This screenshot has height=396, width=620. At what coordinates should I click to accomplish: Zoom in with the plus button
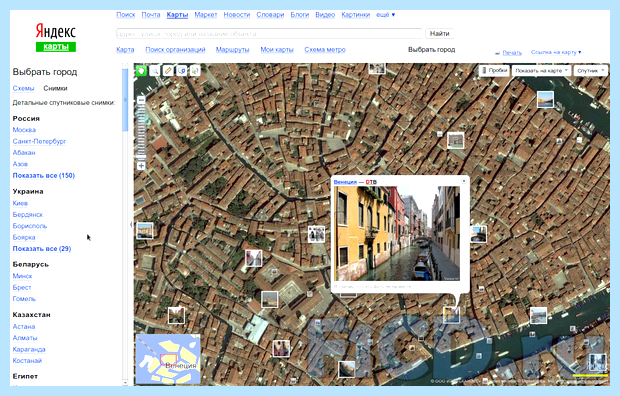click(141, 166)
